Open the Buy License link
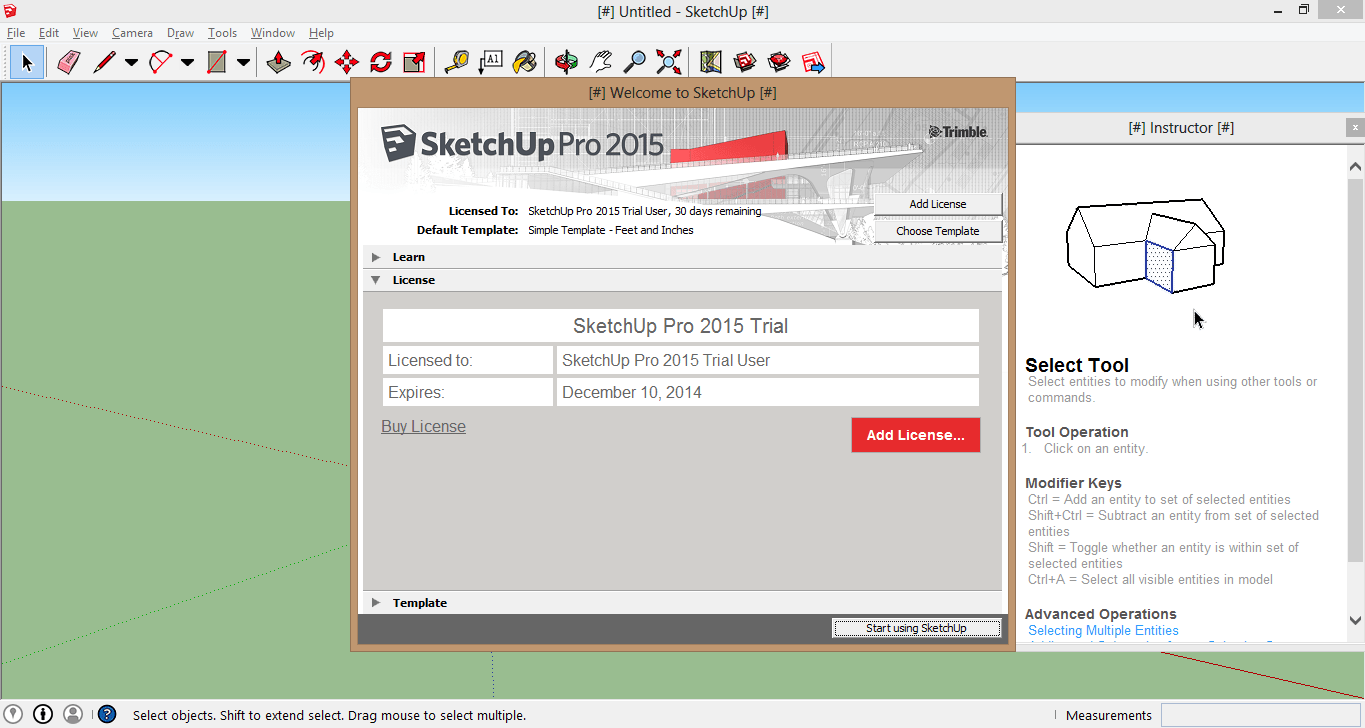The height and width of the screenshot is (728, 1365). click(423, 427)
